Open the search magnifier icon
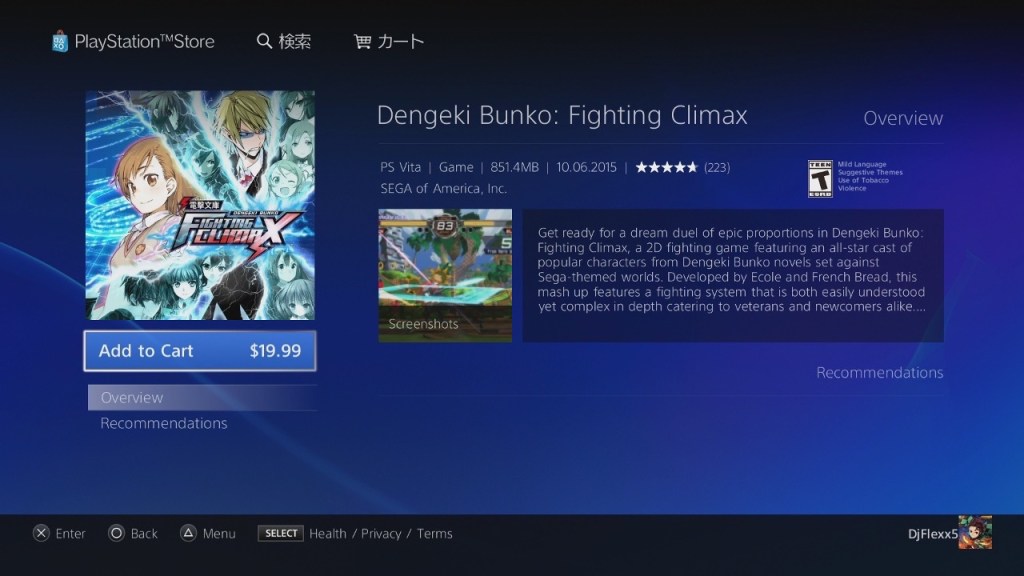The image size is (1024, 576). click(264, 41)
